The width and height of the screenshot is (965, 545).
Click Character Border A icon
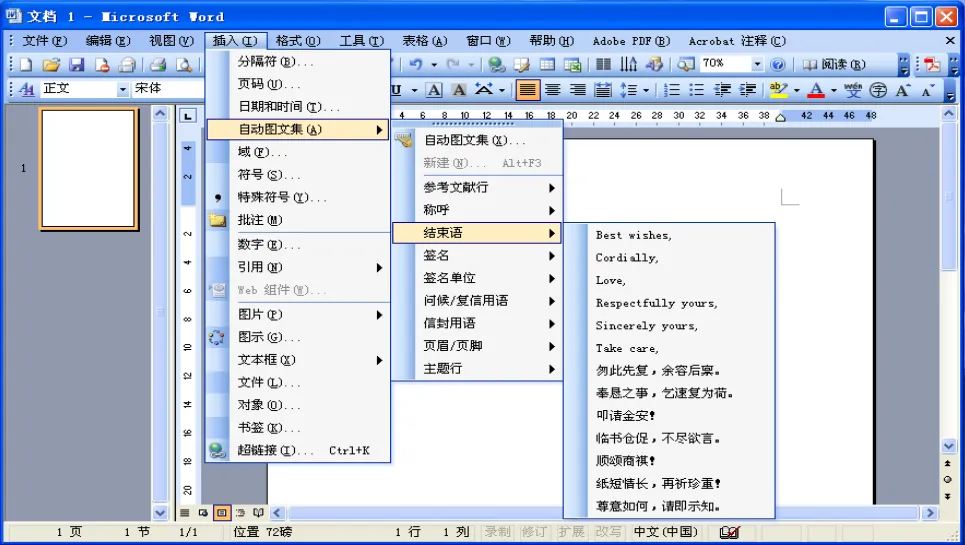tap(434, 90)
